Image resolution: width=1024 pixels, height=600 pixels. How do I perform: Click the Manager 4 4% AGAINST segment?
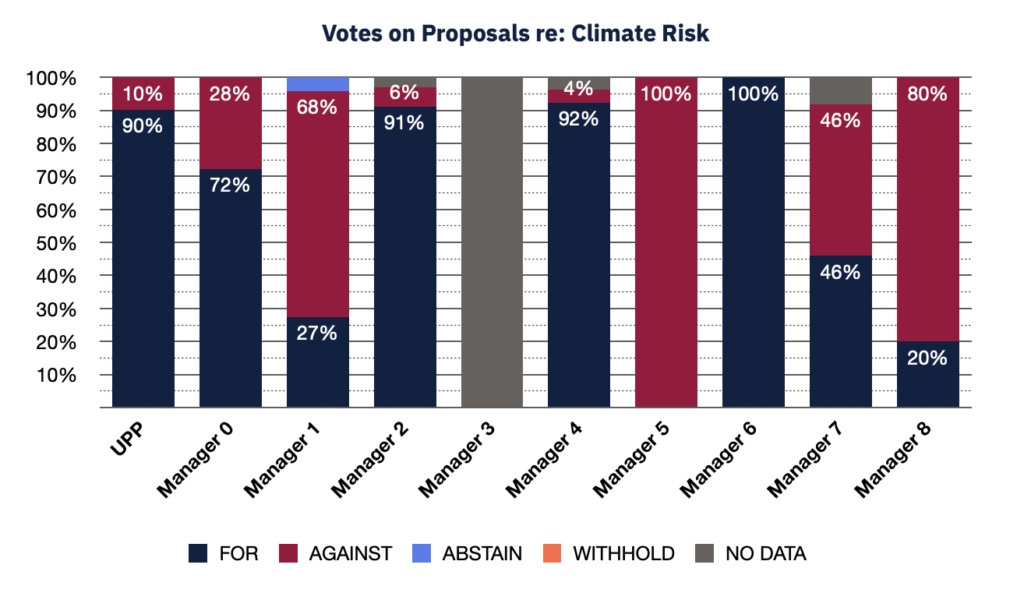(x=579, y=97)
